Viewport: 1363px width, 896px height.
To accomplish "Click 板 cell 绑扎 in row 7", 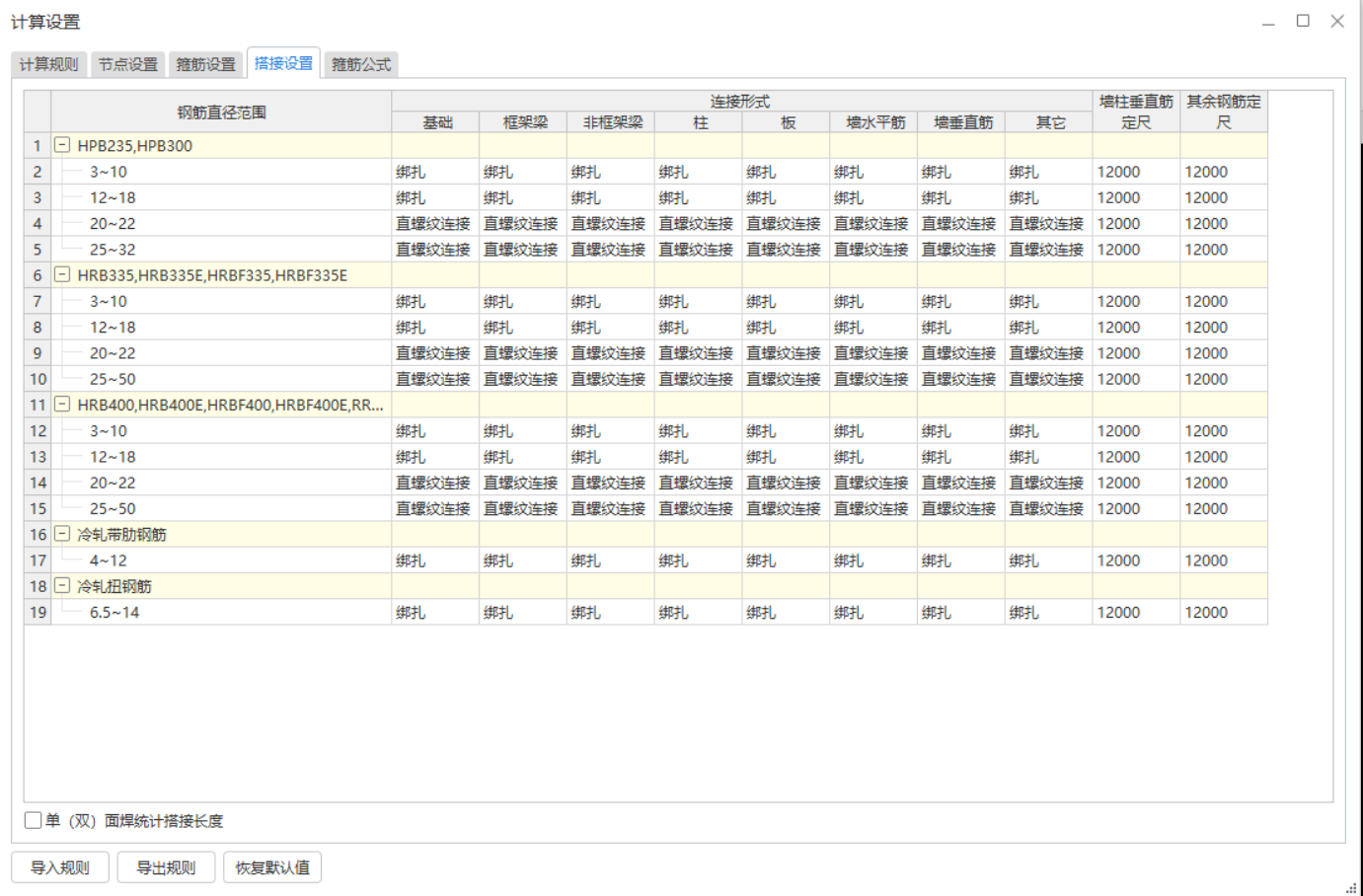I will [x=787, y=301].
